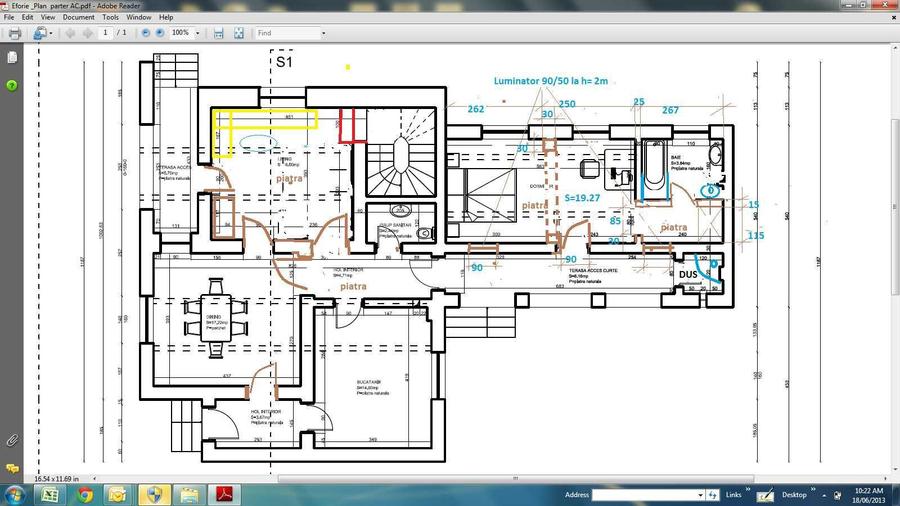The width and height of the screenshot is (900, 506).
Task: Go to the next page arrow
Action: click(x=88, y=33)
